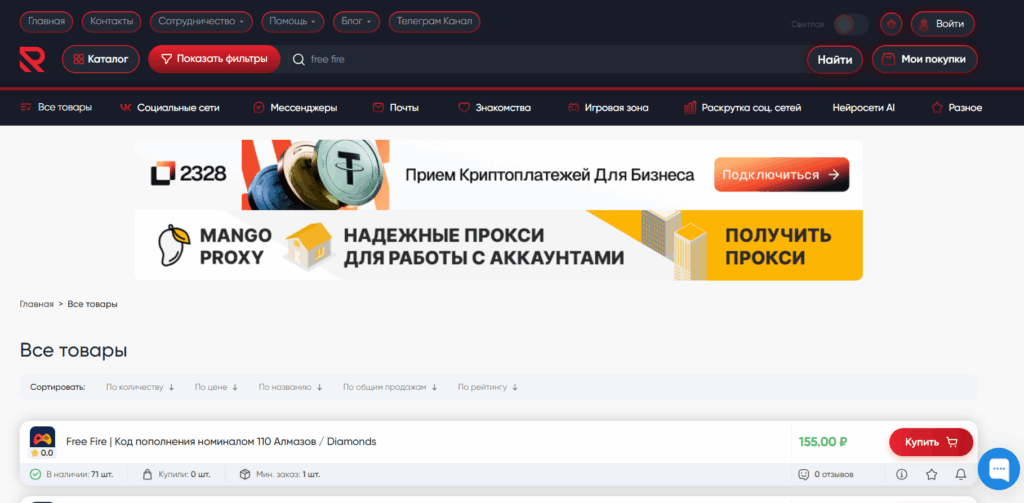1024x503 pixels.
Task: Click the notification bell in Free Fire row
Action: click(x=961, y=474)
